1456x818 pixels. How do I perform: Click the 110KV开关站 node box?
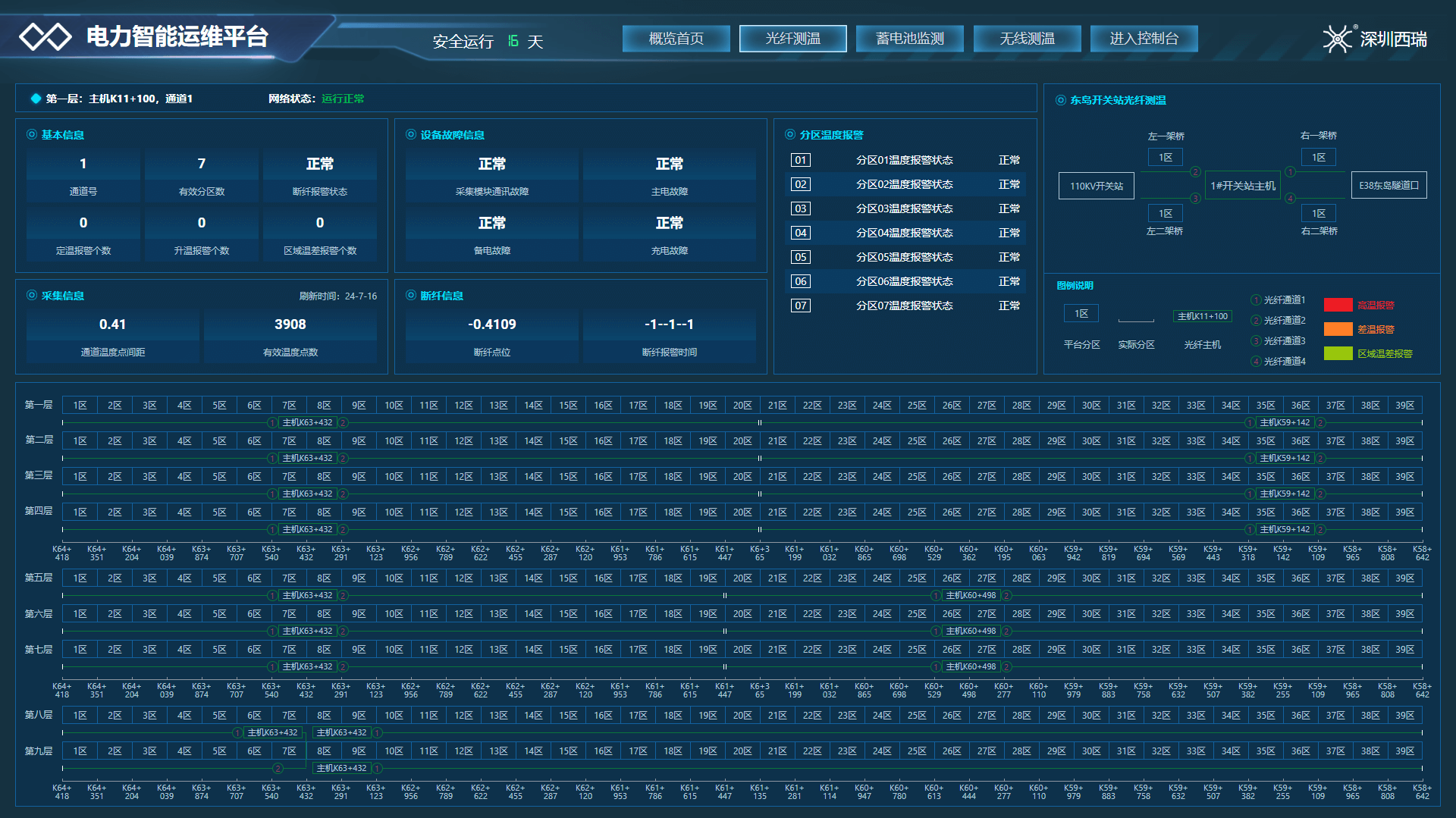pyautogui.click(x=1096, y=186)
